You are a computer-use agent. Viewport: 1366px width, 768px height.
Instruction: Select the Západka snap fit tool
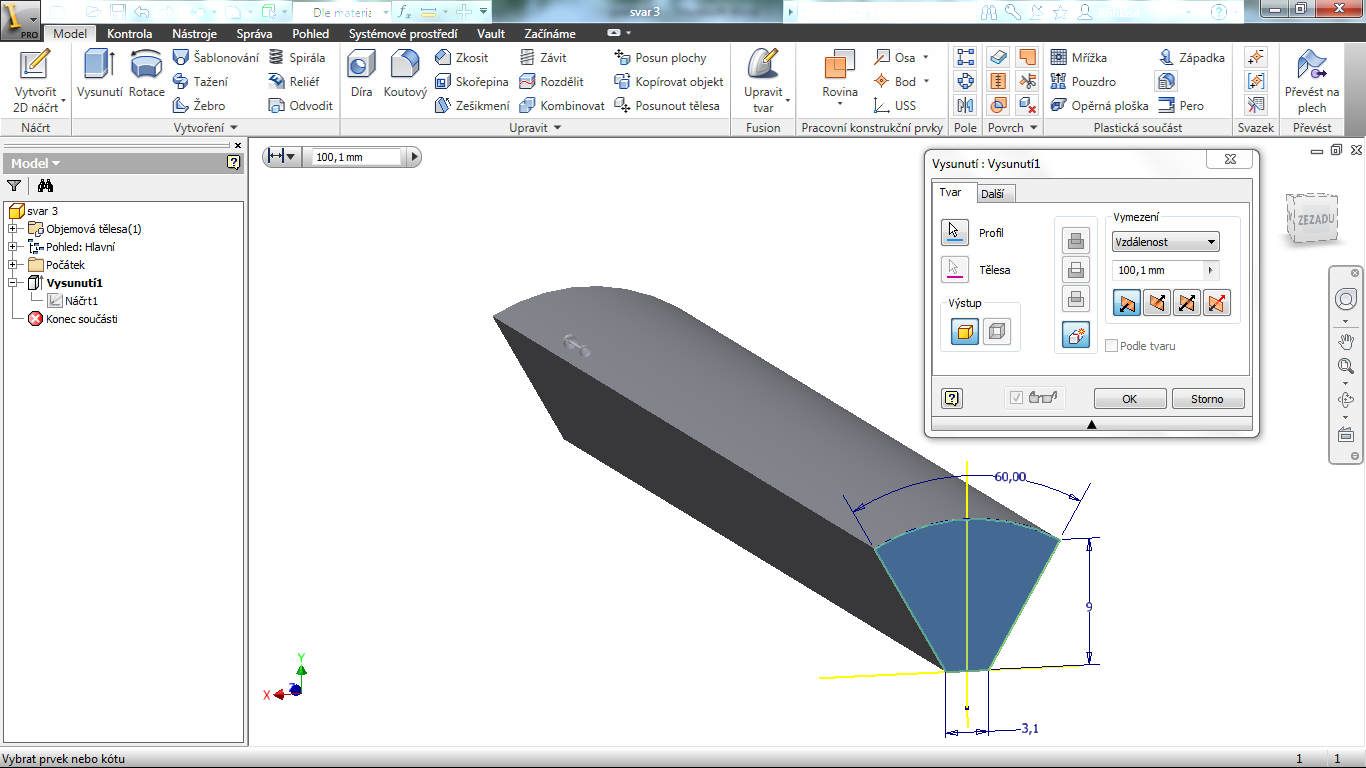(x=1192, y=58)
